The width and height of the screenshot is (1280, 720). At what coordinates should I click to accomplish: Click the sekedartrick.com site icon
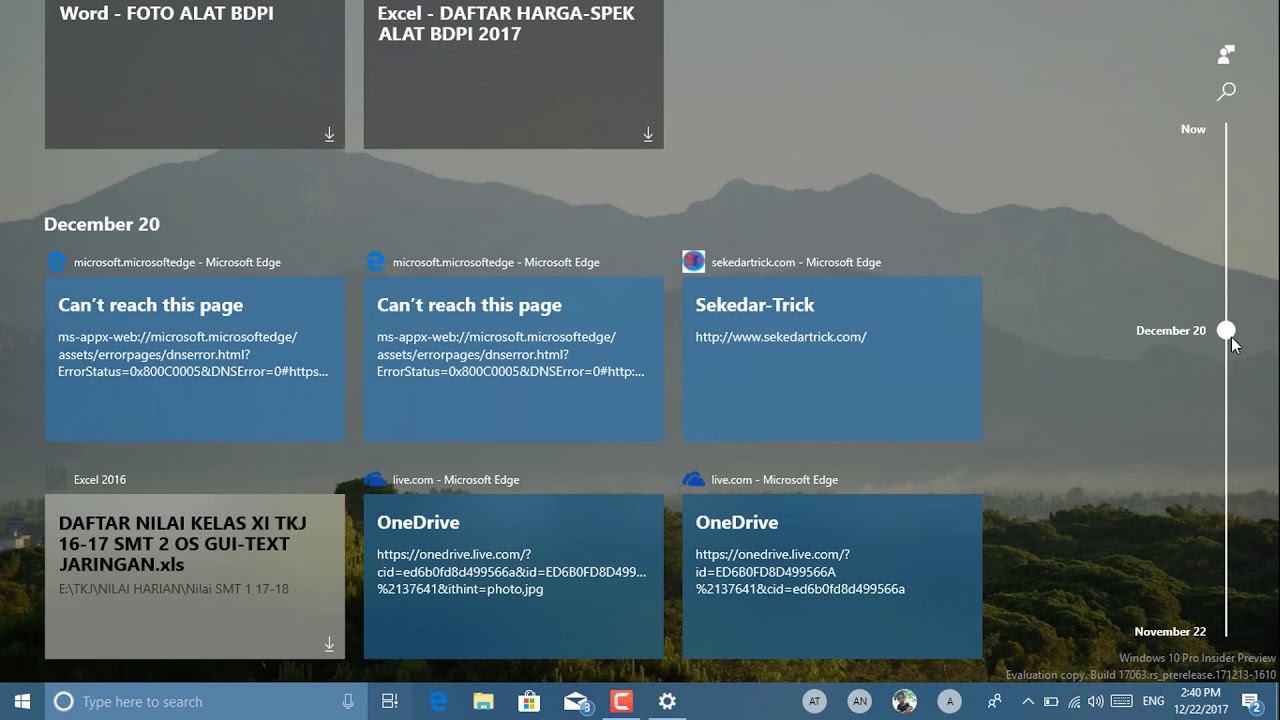click(x=693, y=262)
